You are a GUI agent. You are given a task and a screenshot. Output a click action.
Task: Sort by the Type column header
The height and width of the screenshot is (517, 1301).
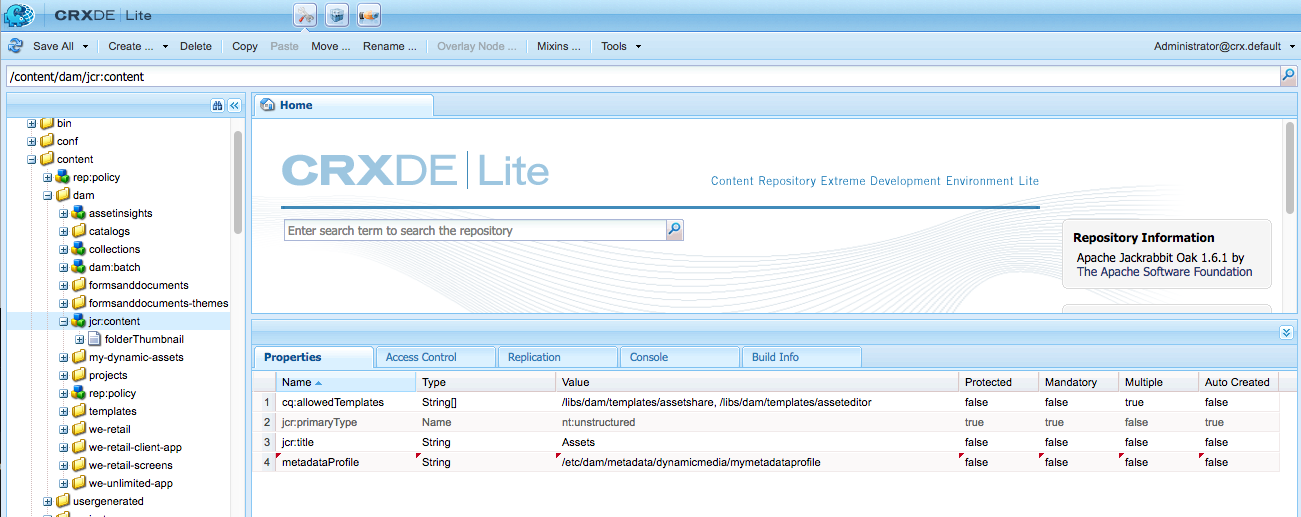point(486,382)
